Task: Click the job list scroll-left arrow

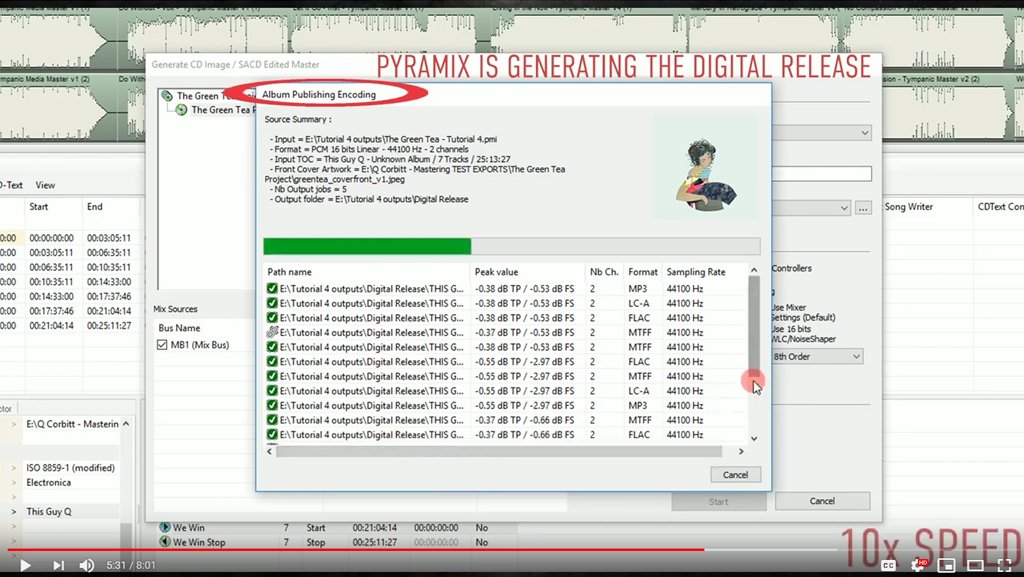Action: pyautogui.click(x=269, y=451)
